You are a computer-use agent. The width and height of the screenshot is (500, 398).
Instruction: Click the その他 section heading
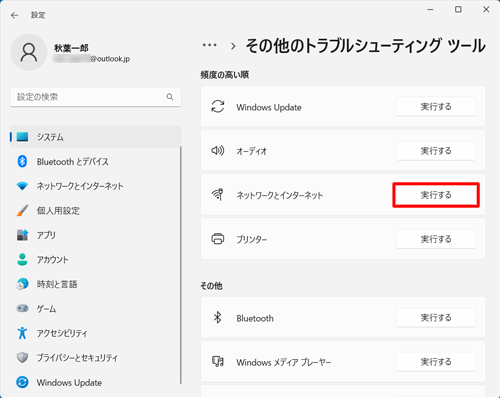pos(211,286)
